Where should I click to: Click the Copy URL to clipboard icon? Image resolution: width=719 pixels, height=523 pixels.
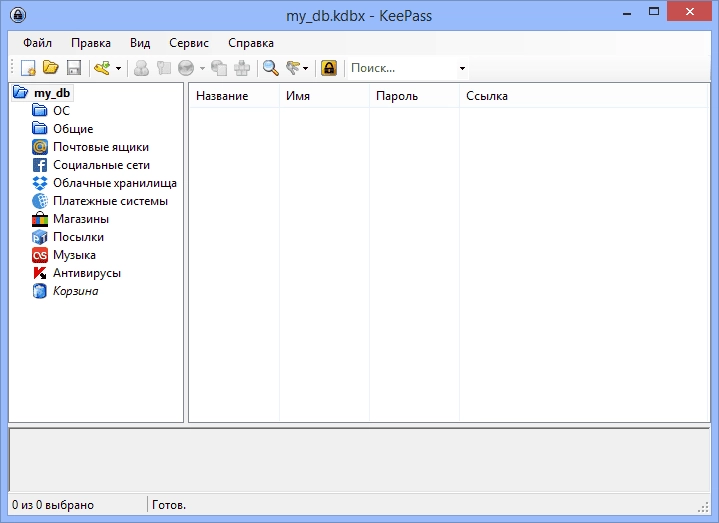pyautogui.click(x=219, y=68)
